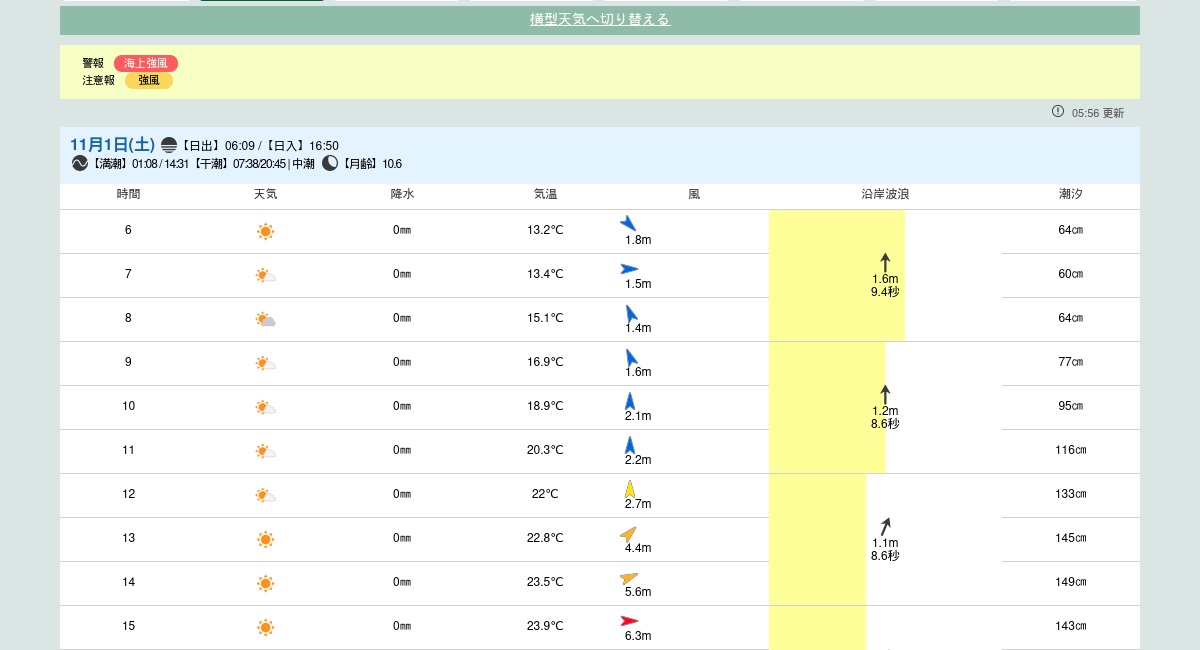Click the tide wave icon beside 満潮
The width and height of the screenshot is (1200, 650).
click(80, 163)
